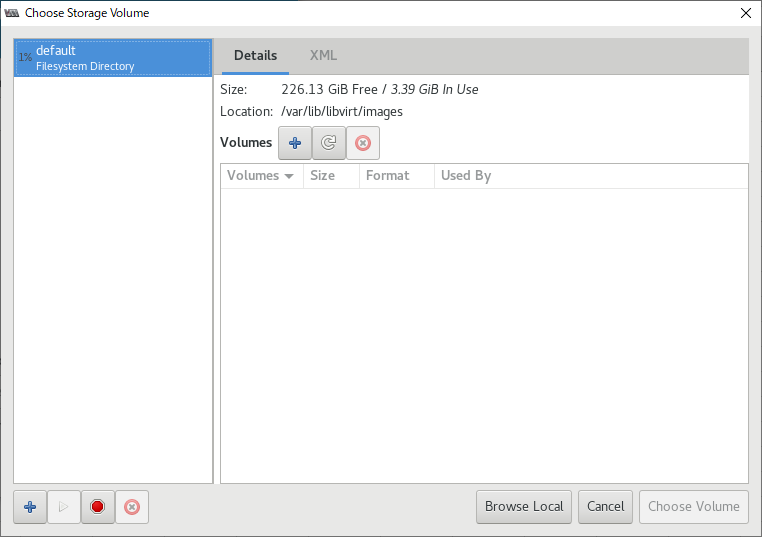The width and height of the screenshot is (762, 537).
Task: Stop the default pool with red icon
Action: pos(98,507)
